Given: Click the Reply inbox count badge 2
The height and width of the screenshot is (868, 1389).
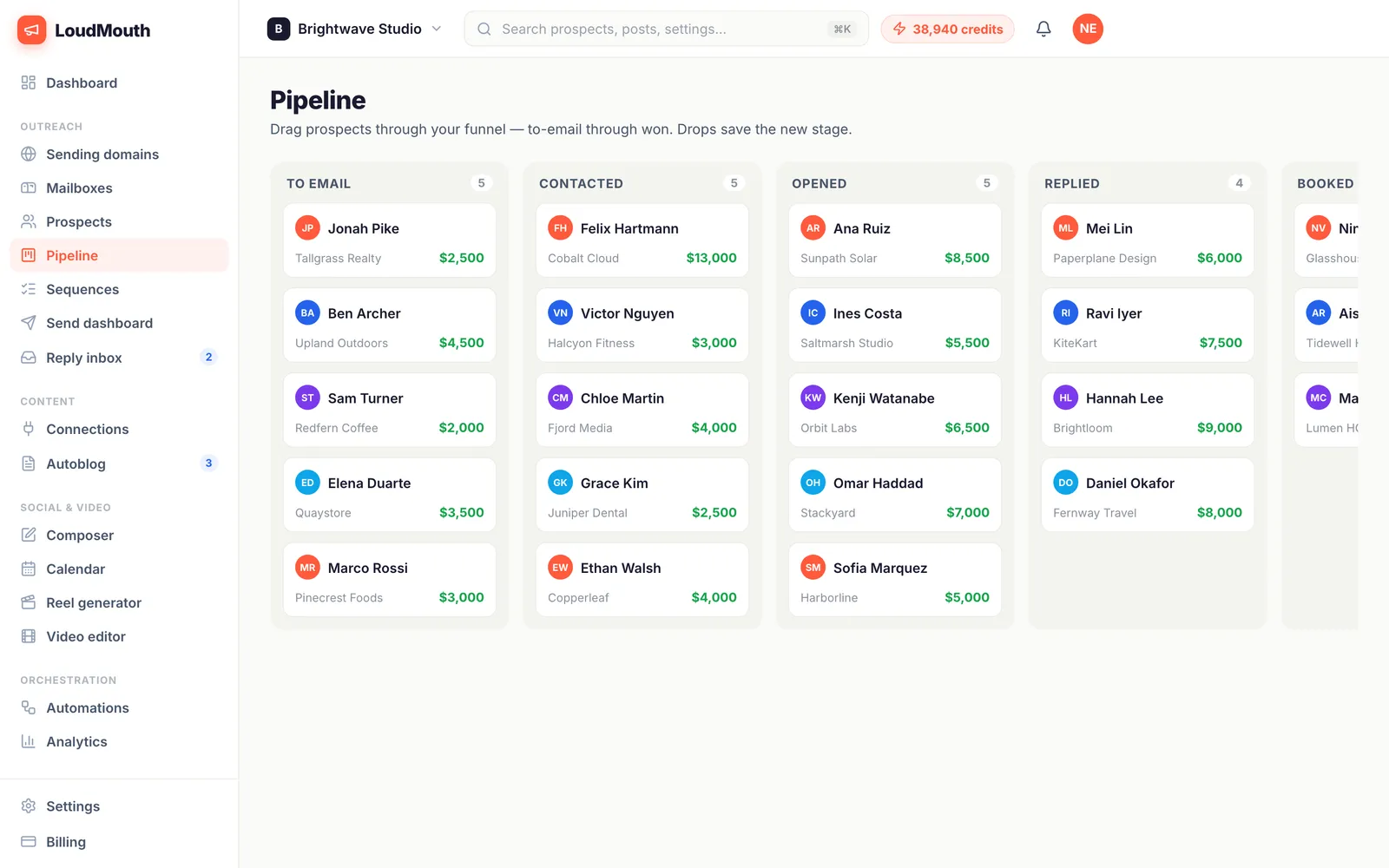Looking at the screenshot, I should pyautogui.click(x=208, y=357).
